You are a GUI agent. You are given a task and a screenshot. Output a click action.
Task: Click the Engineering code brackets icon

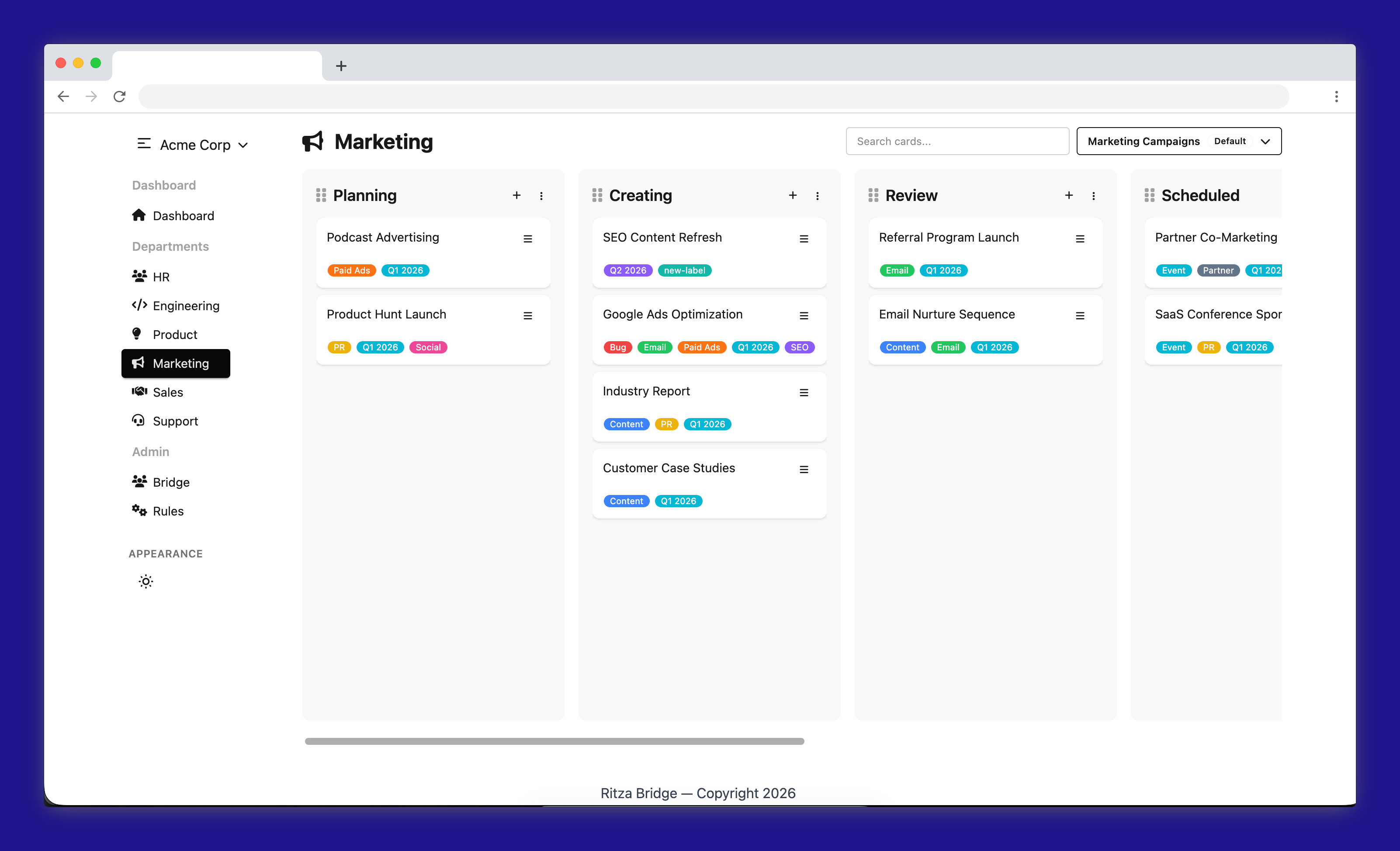[x=139, y=305]
